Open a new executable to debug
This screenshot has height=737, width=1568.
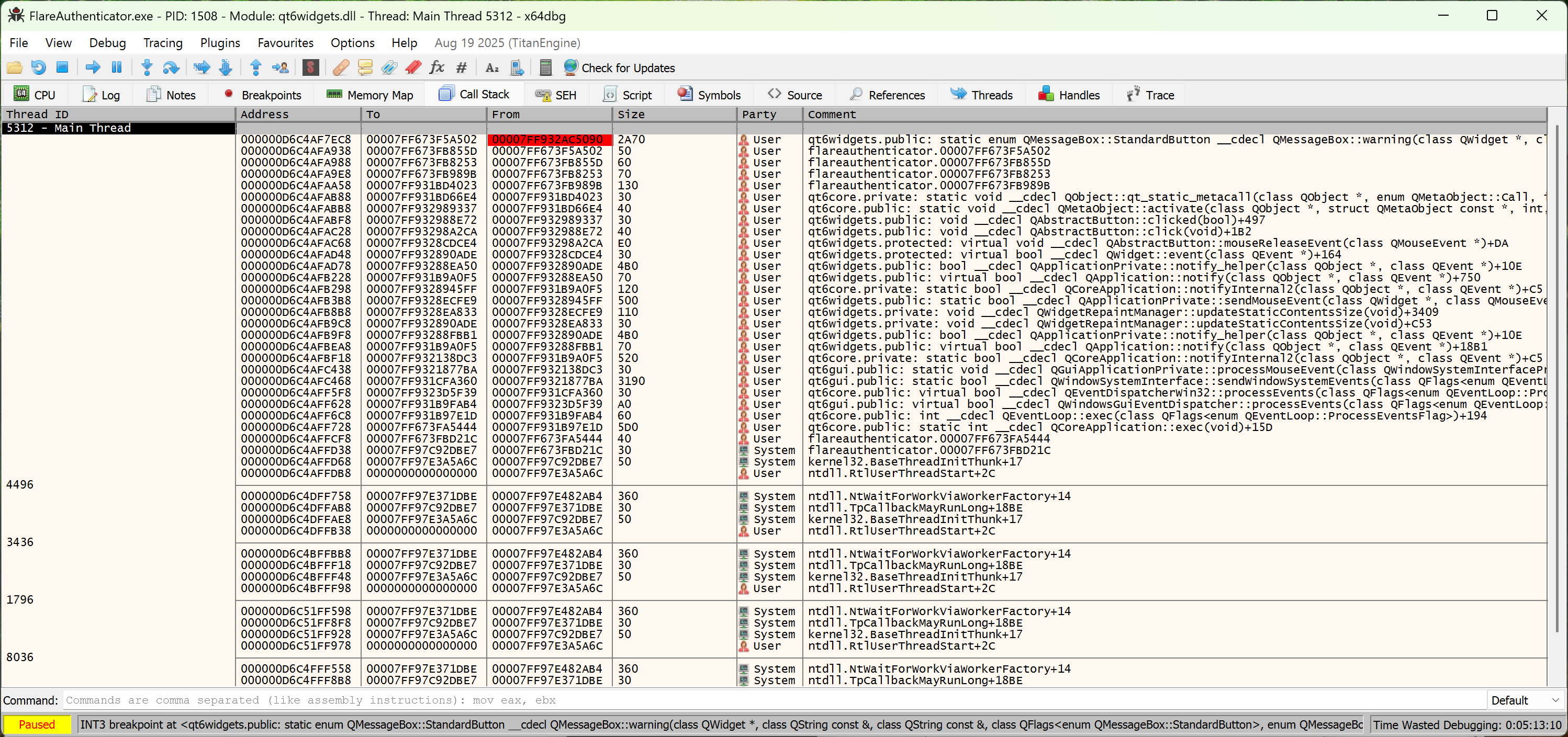coord(15,67)
